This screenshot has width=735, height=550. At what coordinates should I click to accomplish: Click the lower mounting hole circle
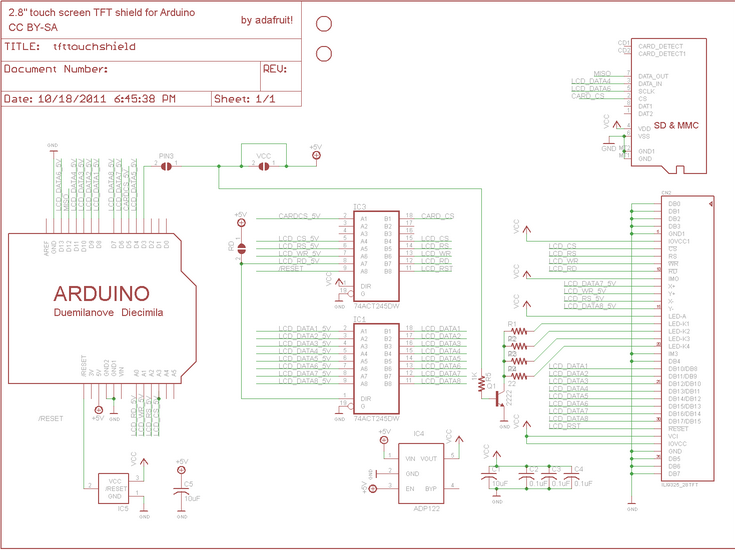pyautogui.click(x=323, y=53)
